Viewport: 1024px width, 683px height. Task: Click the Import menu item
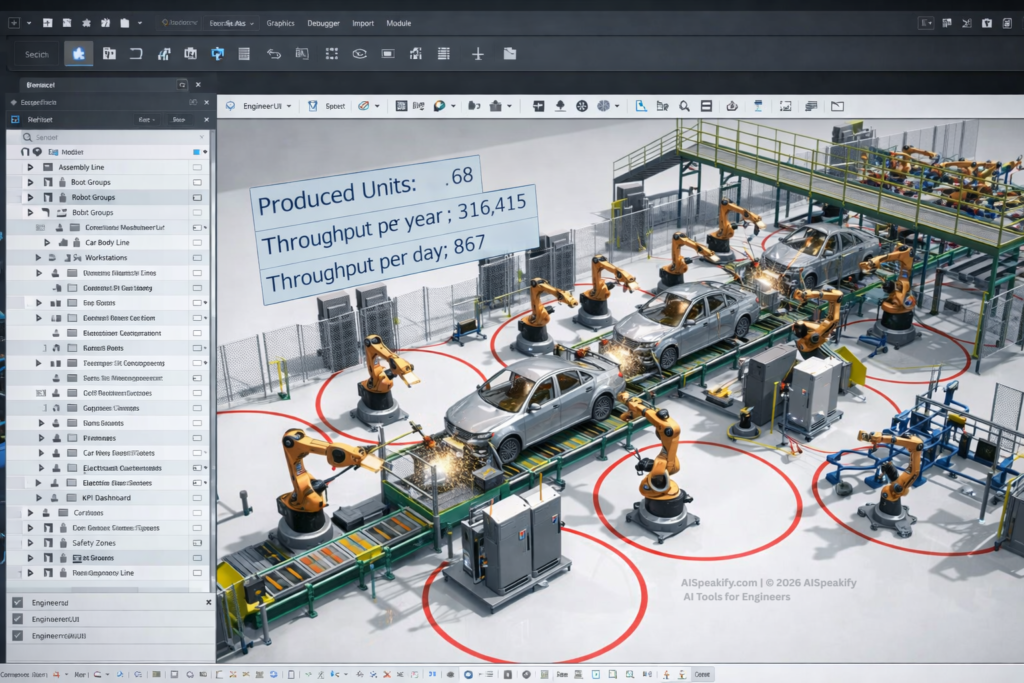click(363, 23)
